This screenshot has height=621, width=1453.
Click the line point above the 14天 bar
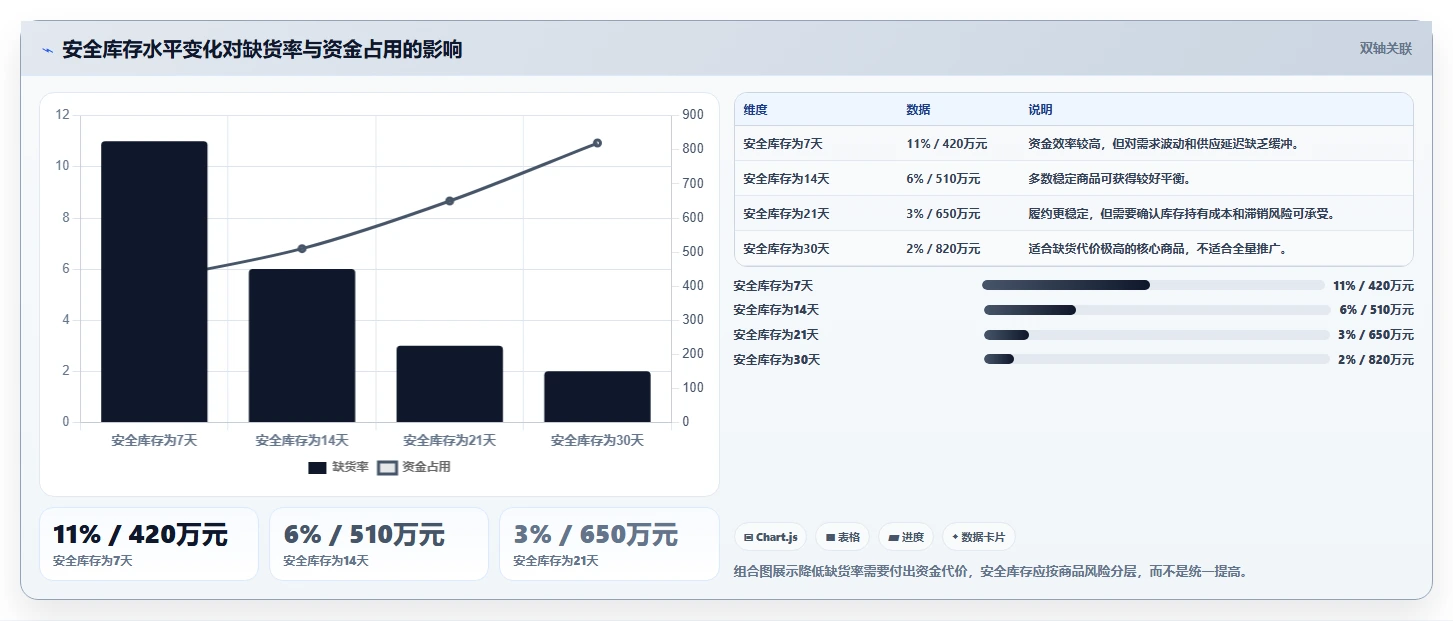tap(302, 248)
